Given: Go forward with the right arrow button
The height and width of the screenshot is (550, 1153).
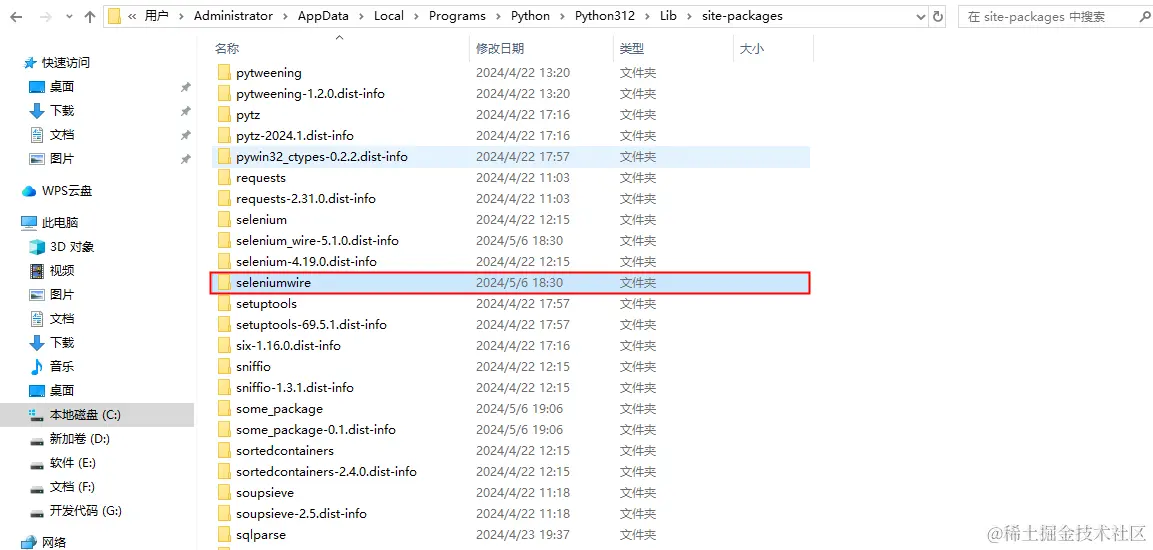Looking at the screenshot, I should (46, 16).
